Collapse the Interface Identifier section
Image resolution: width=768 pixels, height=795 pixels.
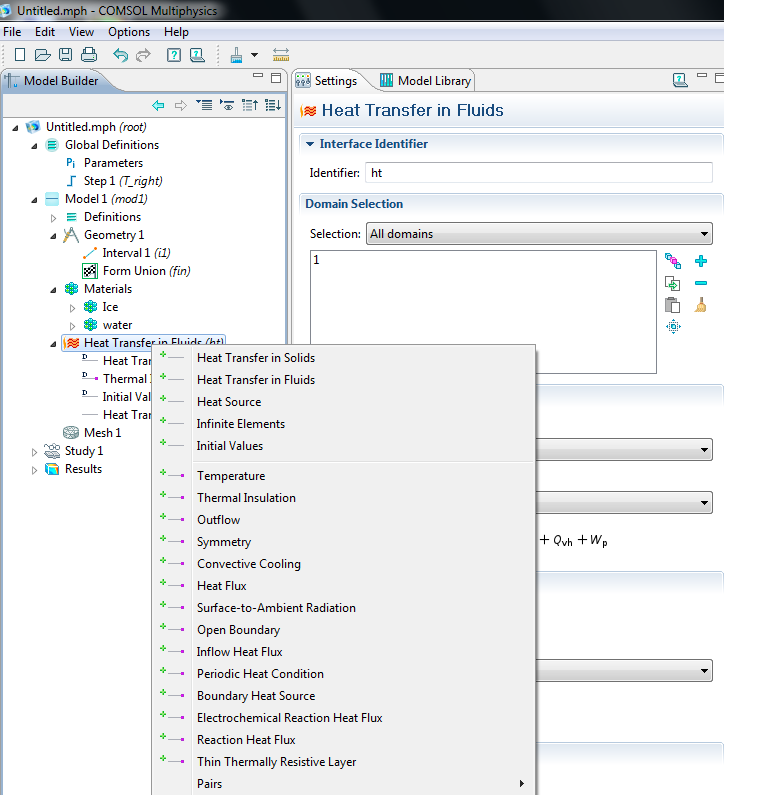pos(309,144)
